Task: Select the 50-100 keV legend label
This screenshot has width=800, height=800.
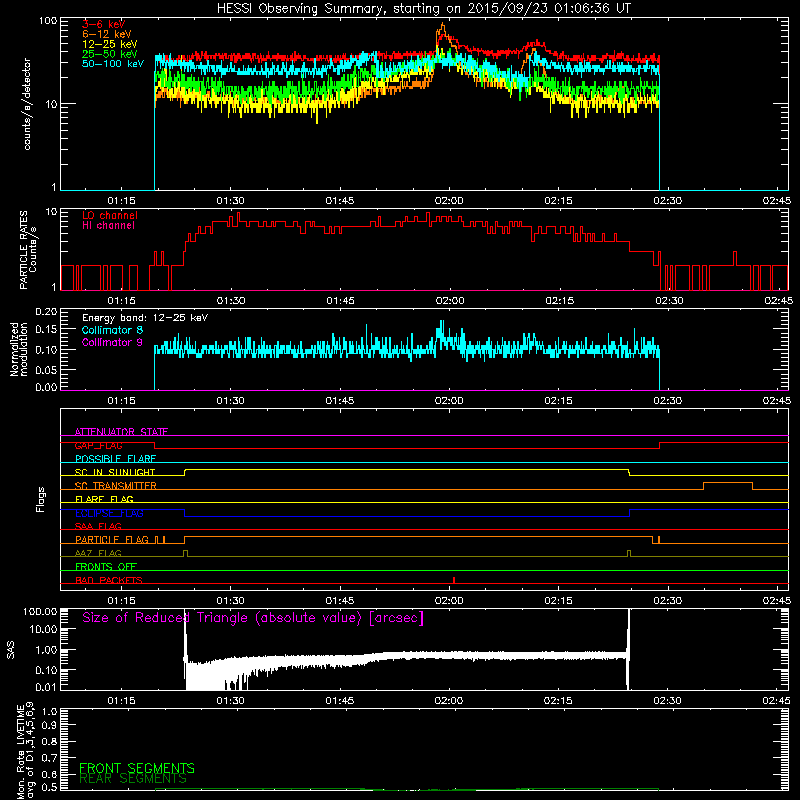Action: tap(113, 64)
